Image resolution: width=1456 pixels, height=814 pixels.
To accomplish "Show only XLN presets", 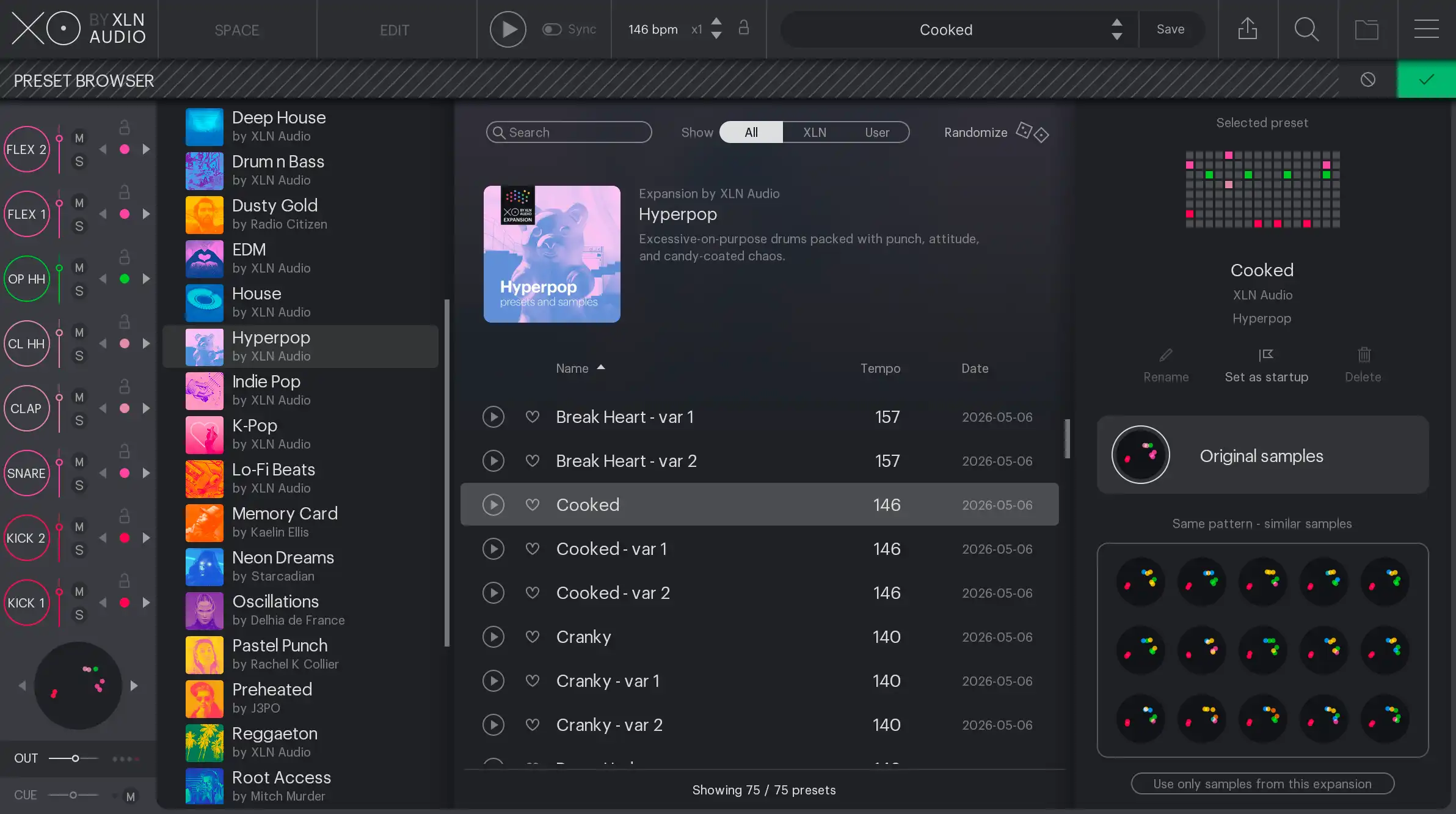I will (x=814, y=132).
